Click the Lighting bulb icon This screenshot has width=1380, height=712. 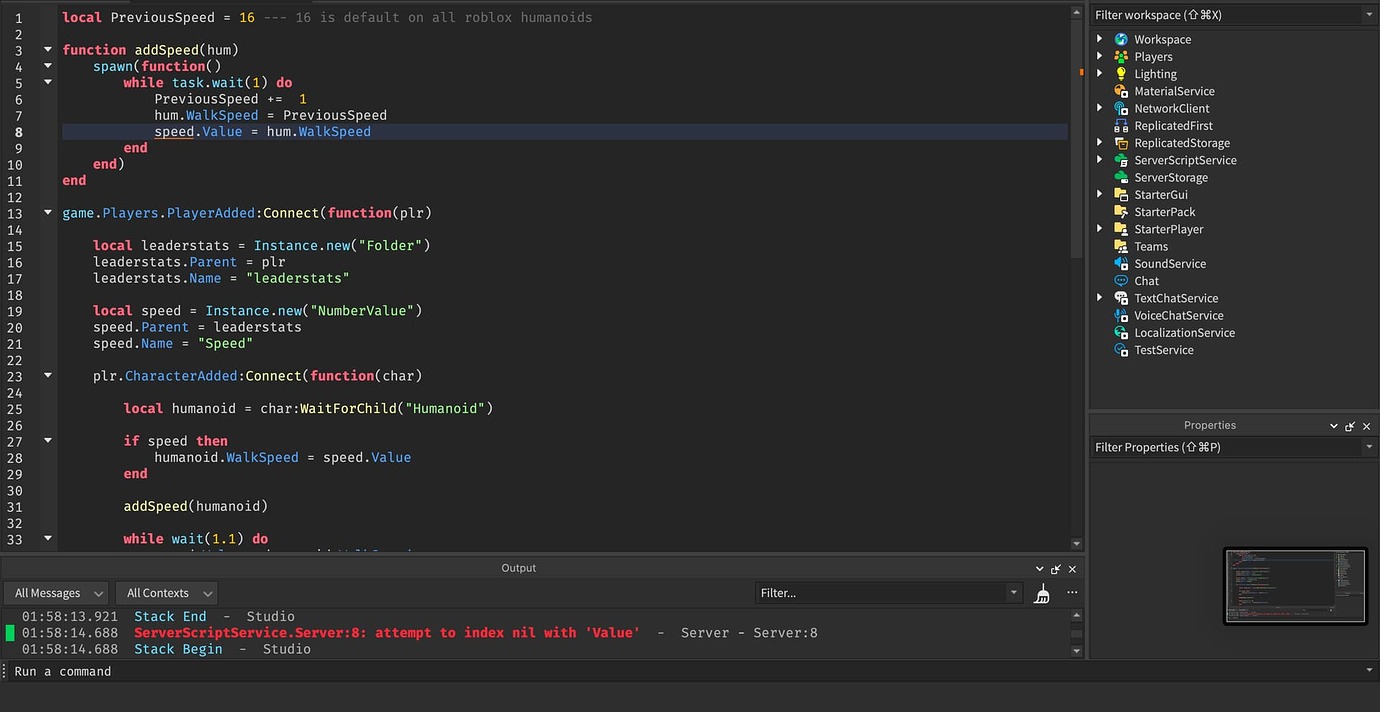click(x=1121, y=74)
